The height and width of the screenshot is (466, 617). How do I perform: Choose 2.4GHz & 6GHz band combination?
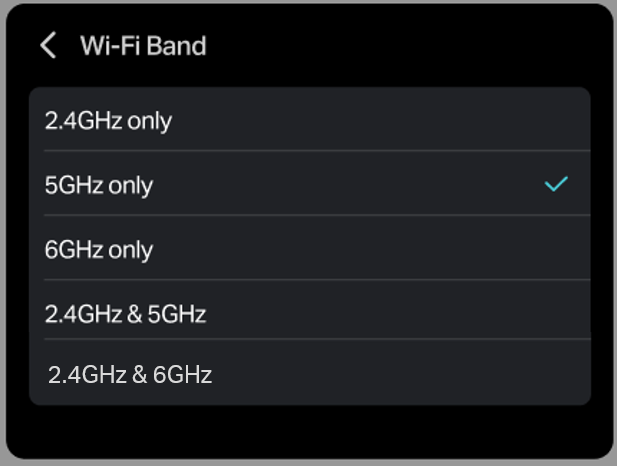(x=130, y=375)
